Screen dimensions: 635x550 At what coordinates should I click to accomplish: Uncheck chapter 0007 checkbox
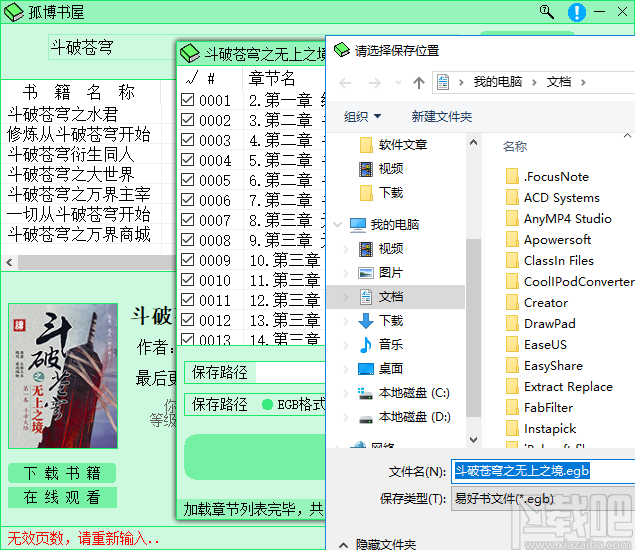tap(187, 220)
